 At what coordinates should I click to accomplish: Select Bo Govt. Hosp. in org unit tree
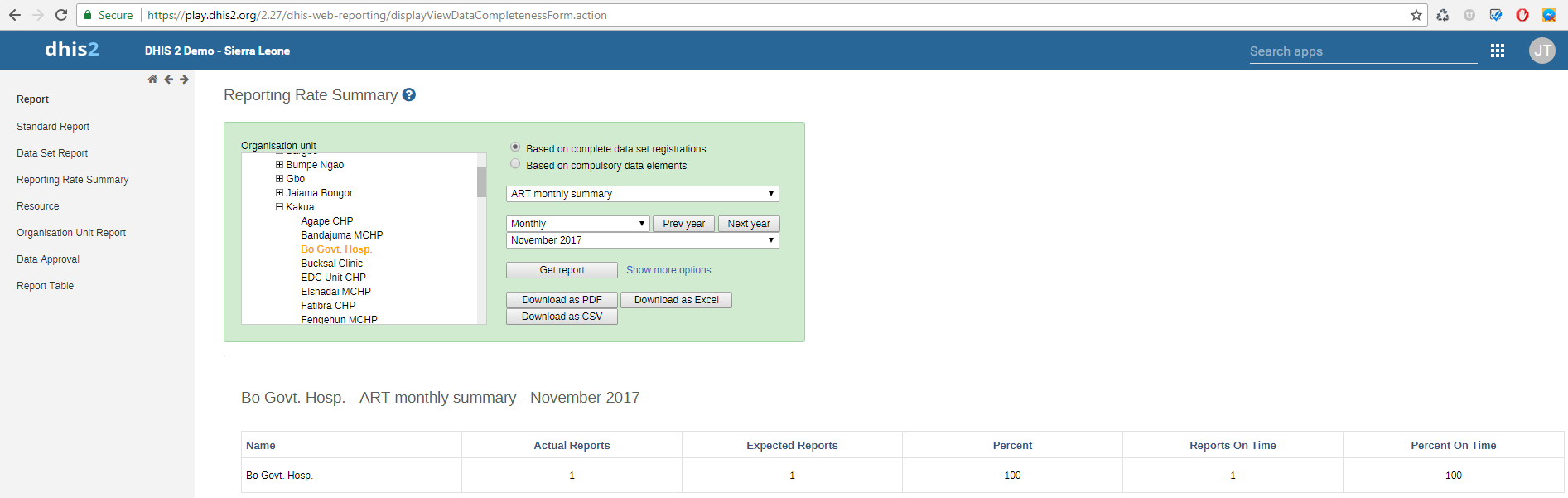336,249
